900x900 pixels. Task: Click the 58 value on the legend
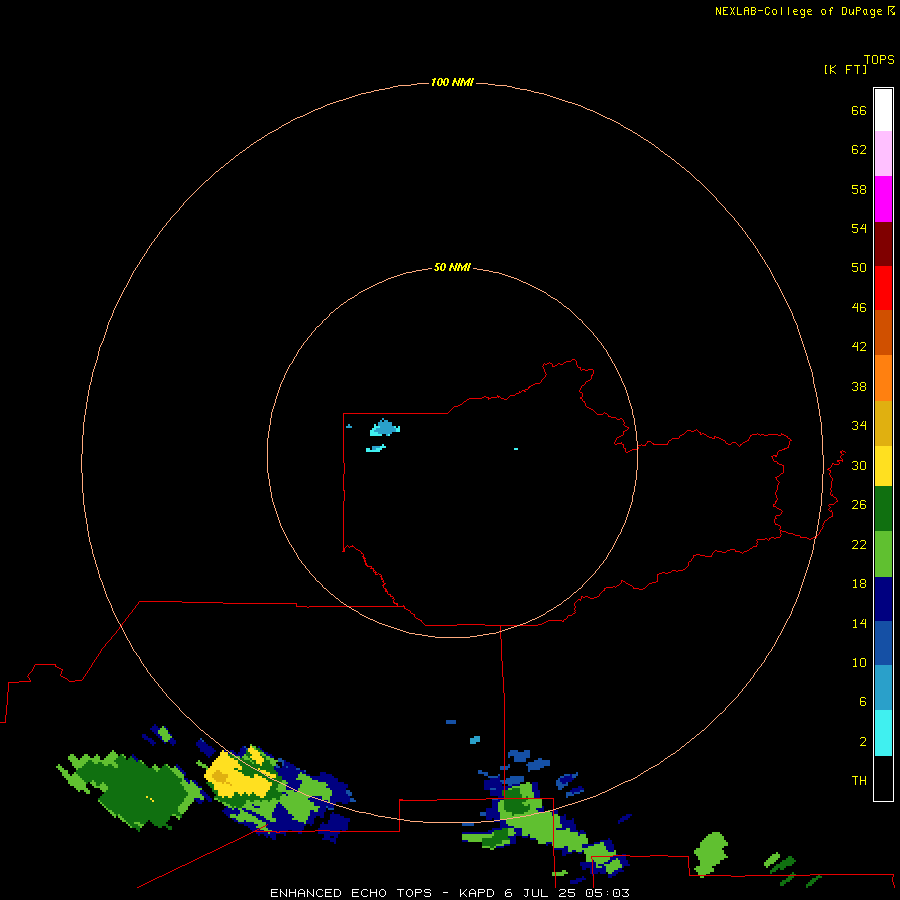pyautogui.click(x=859, y=189)
